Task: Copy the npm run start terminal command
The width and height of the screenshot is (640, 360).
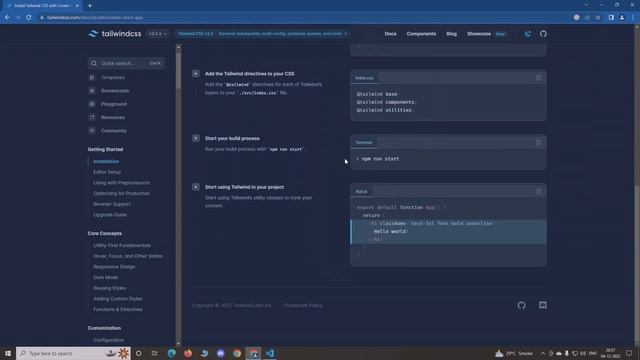Action: coord(538,142)
